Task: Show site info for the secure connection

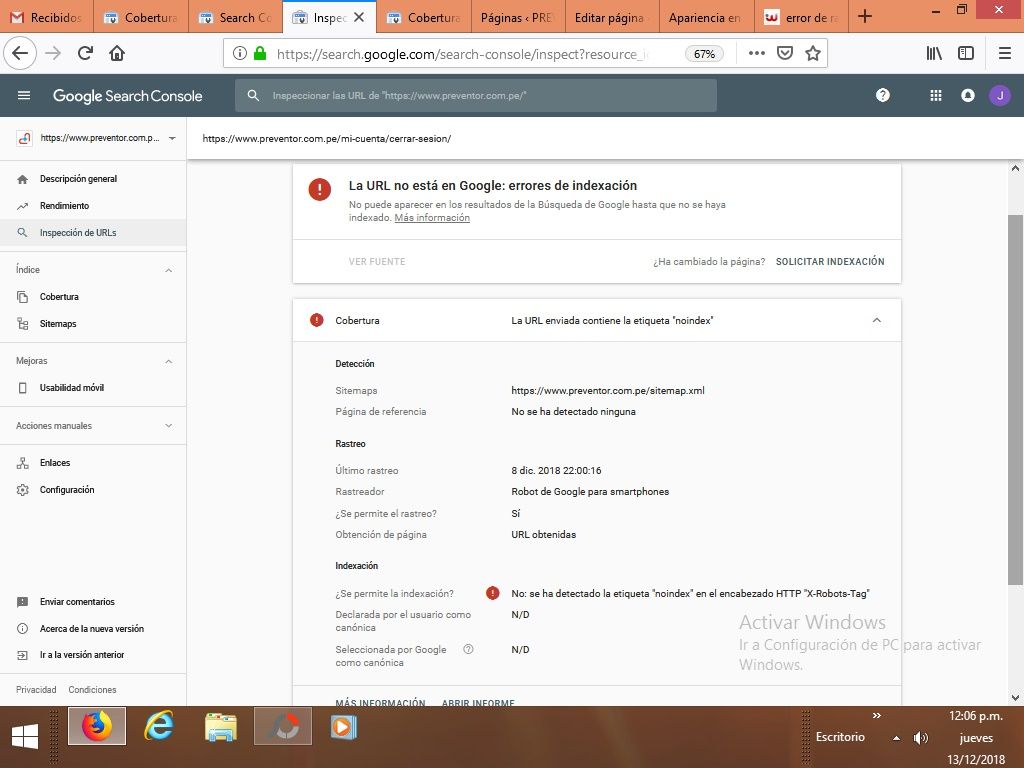Action: pyautogui.click(x=240, y=54)
